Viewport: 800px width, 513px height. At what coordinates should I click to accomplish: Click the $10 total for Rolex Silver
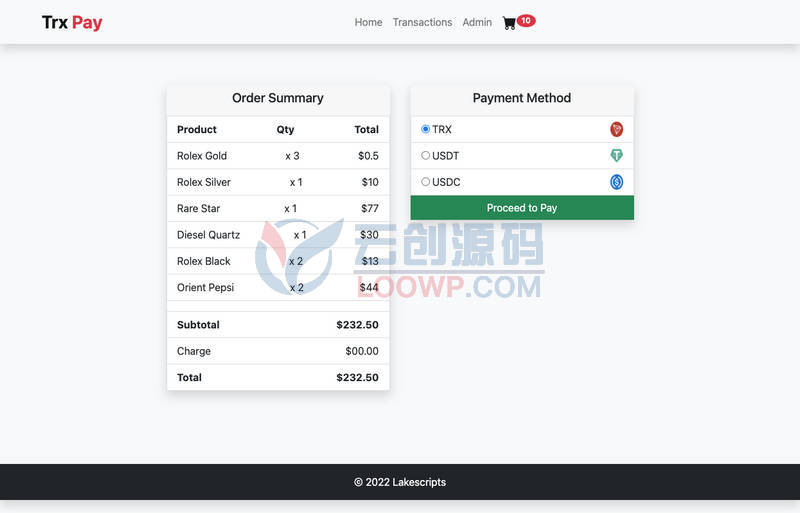[x=370, y=182]
